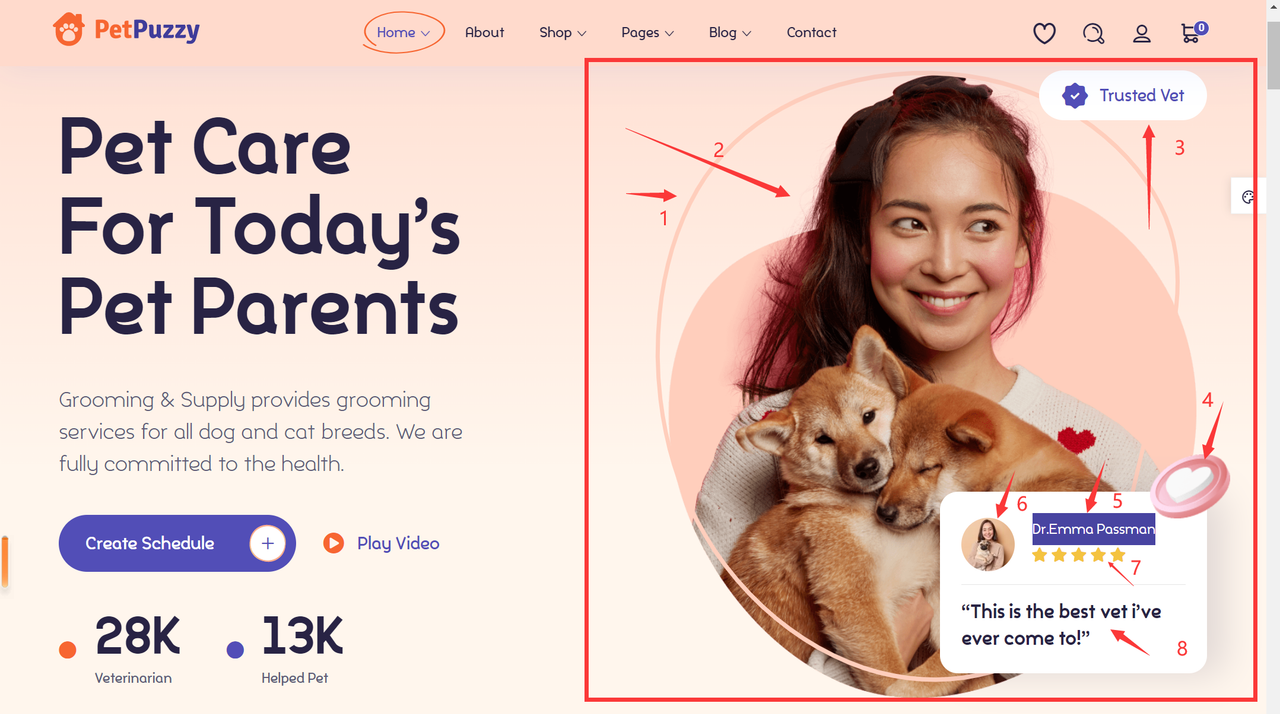The width and height of the screenshot is (1280, 714).
Task: Expand the Shop dropdown menu
Action: (562, 33)
